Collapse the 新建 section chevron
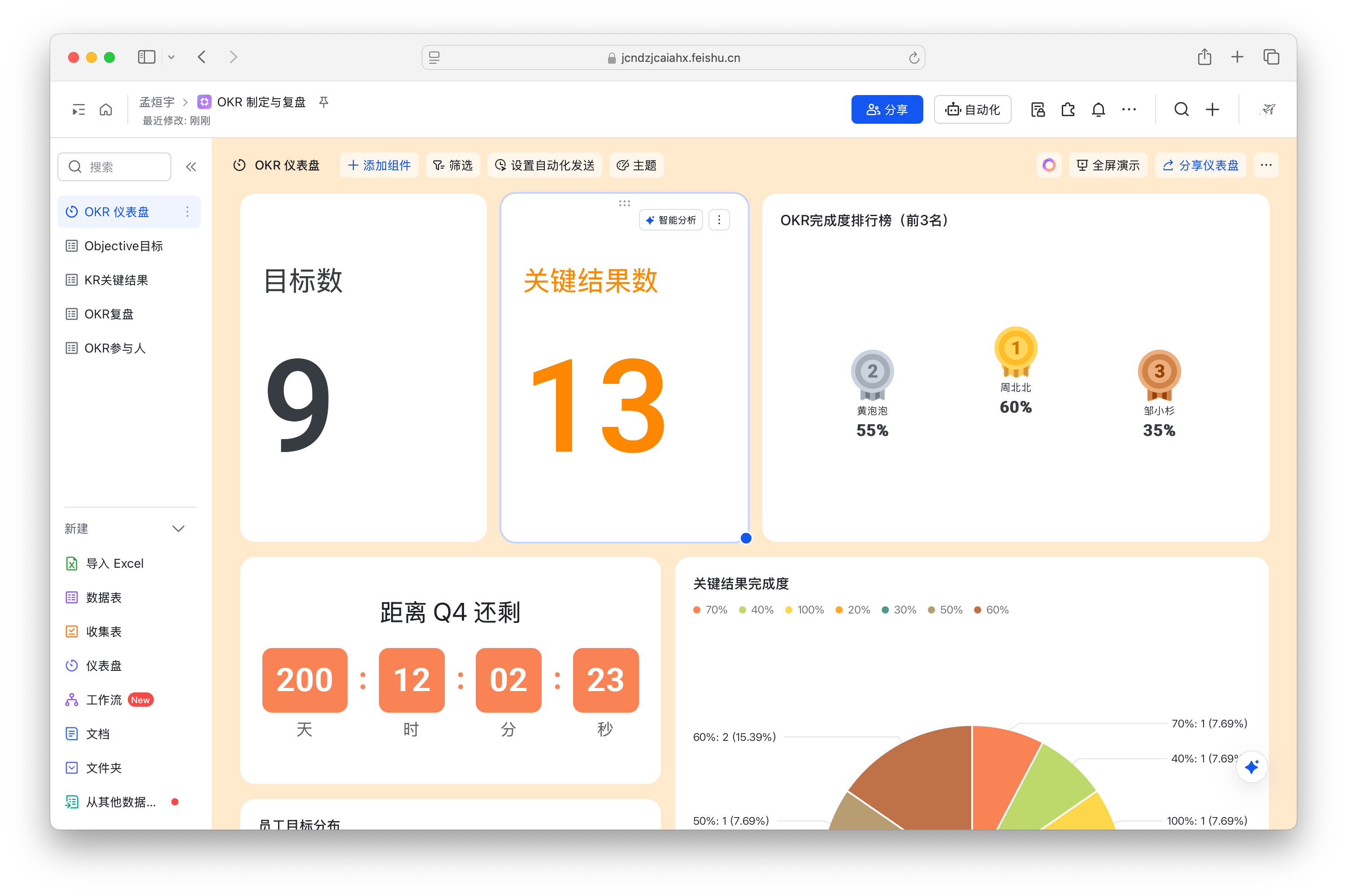Viewport: 1347px width, 896px height. [178, 529]
